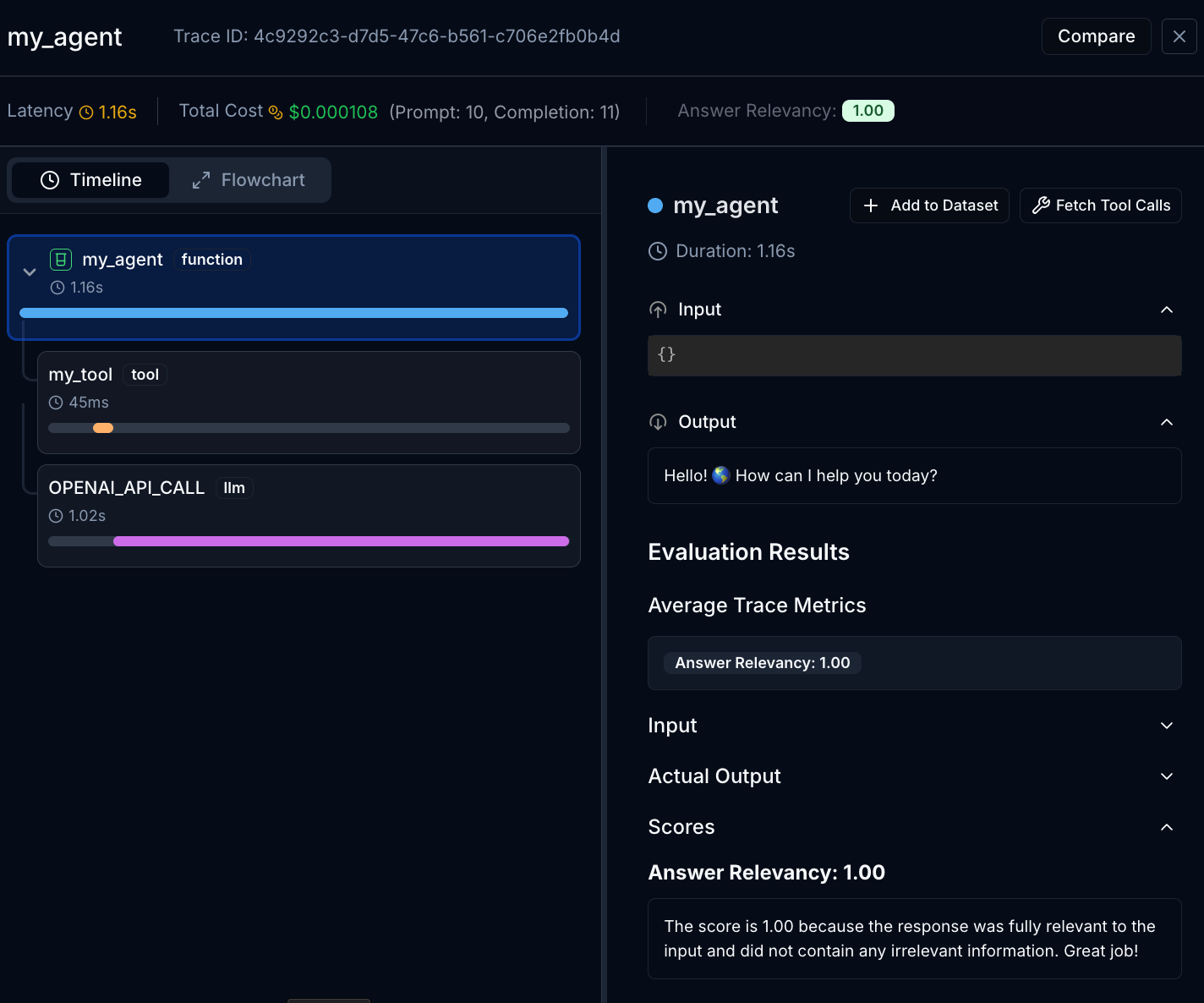Image resolution: width=1204 pixels, height=1003 pixels.
Task: Click the $0.000108 total cost value
Action: (333, 112)
